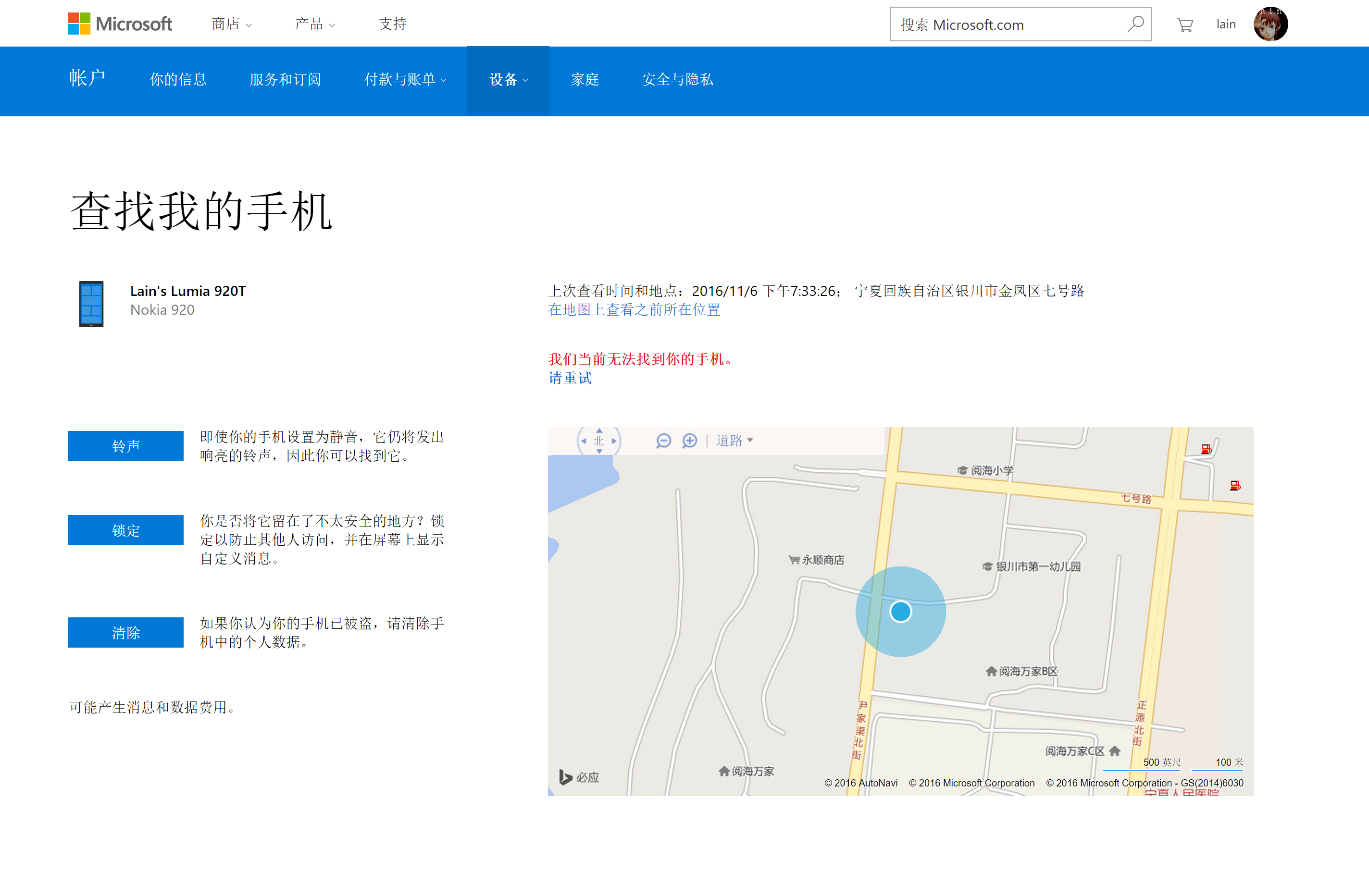
Task: Expand the 道路 map type dropdown
Action: click(x=734, y=441)
